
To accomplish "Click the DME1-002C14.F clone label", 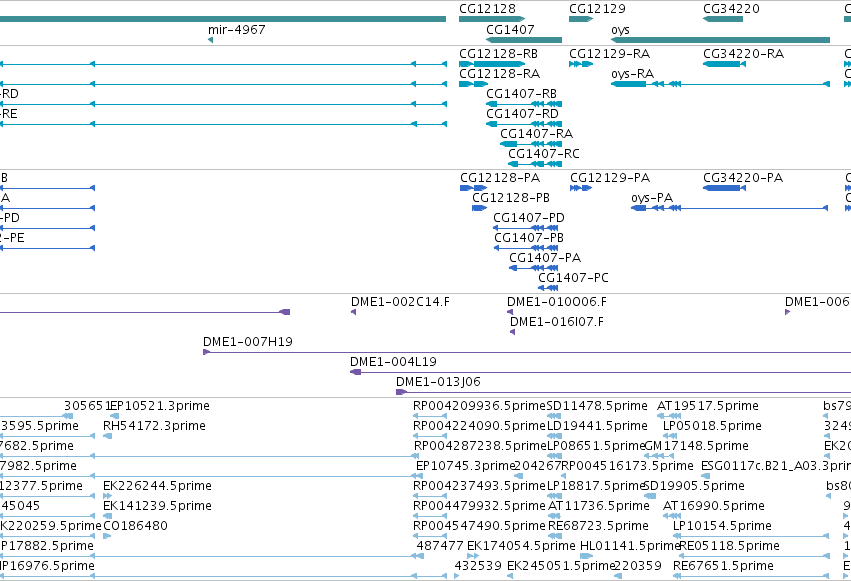I will 400,302.
